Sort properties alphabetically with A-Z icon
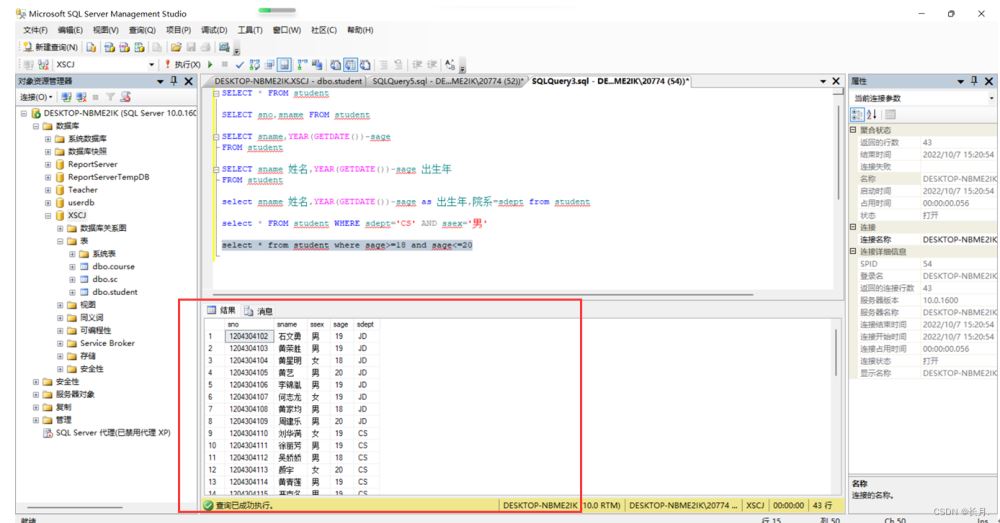Viewport: 1000px width, 523px height. click(871, 114)
